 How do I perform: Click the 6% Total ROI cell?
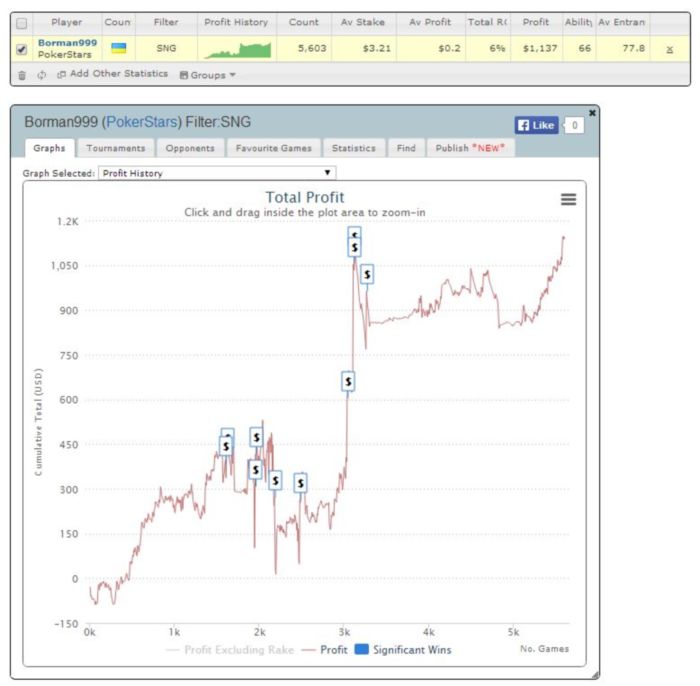tap(488, 48)
